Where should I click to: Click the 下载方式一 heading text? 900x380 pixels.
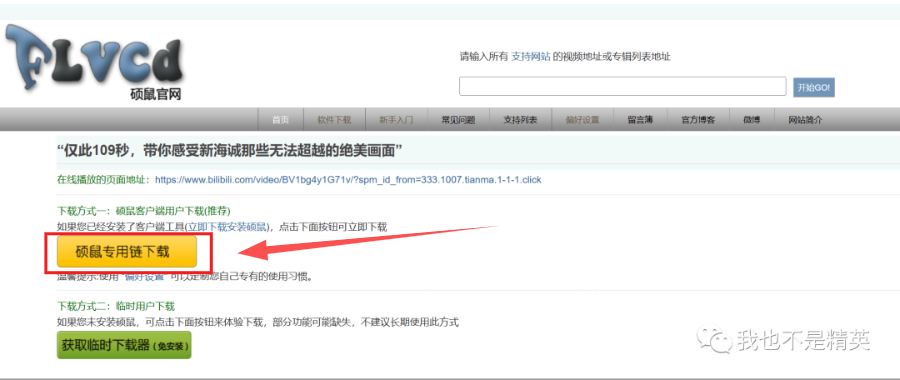pos(144,211)
